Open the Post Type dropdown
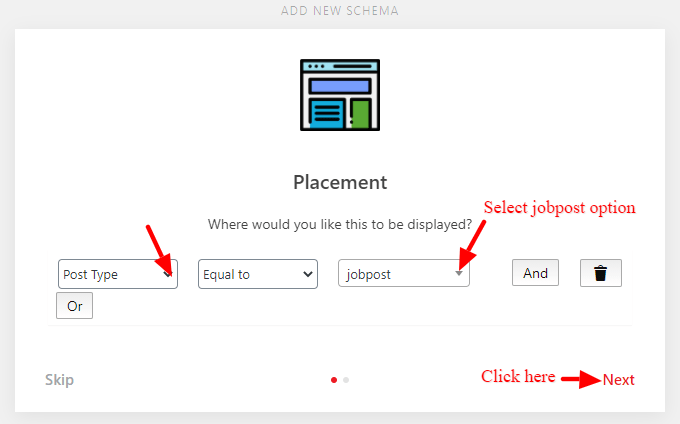Screen dimensions: 680x424 pyautogui.click(x=118, y=274)
